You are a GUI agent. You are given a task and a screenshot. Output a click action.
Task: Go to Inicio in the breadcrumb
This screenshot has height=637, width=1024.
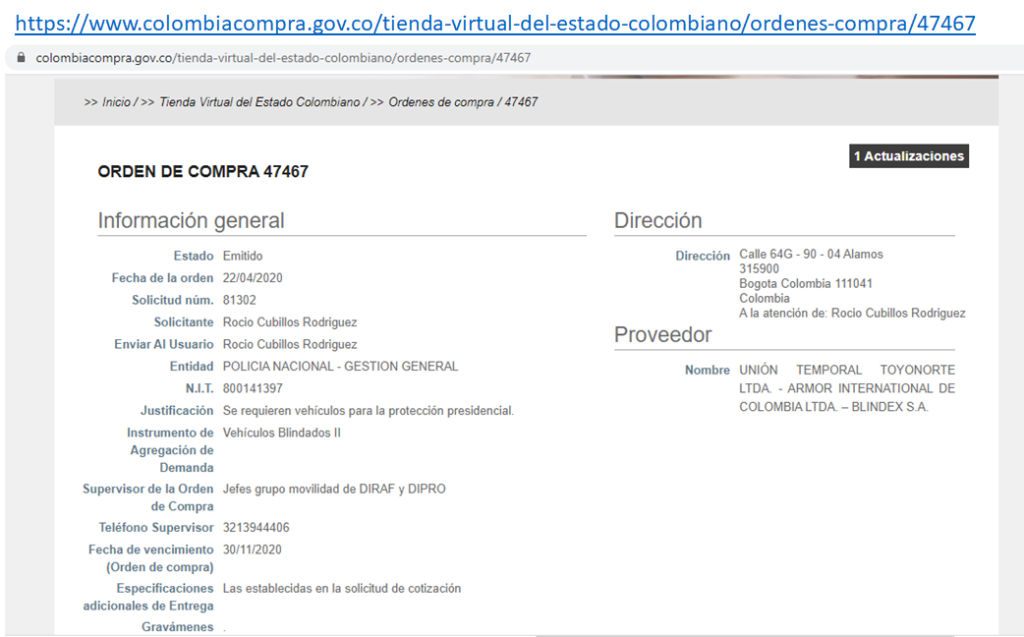pyautogui.click(x=116, y=102)
